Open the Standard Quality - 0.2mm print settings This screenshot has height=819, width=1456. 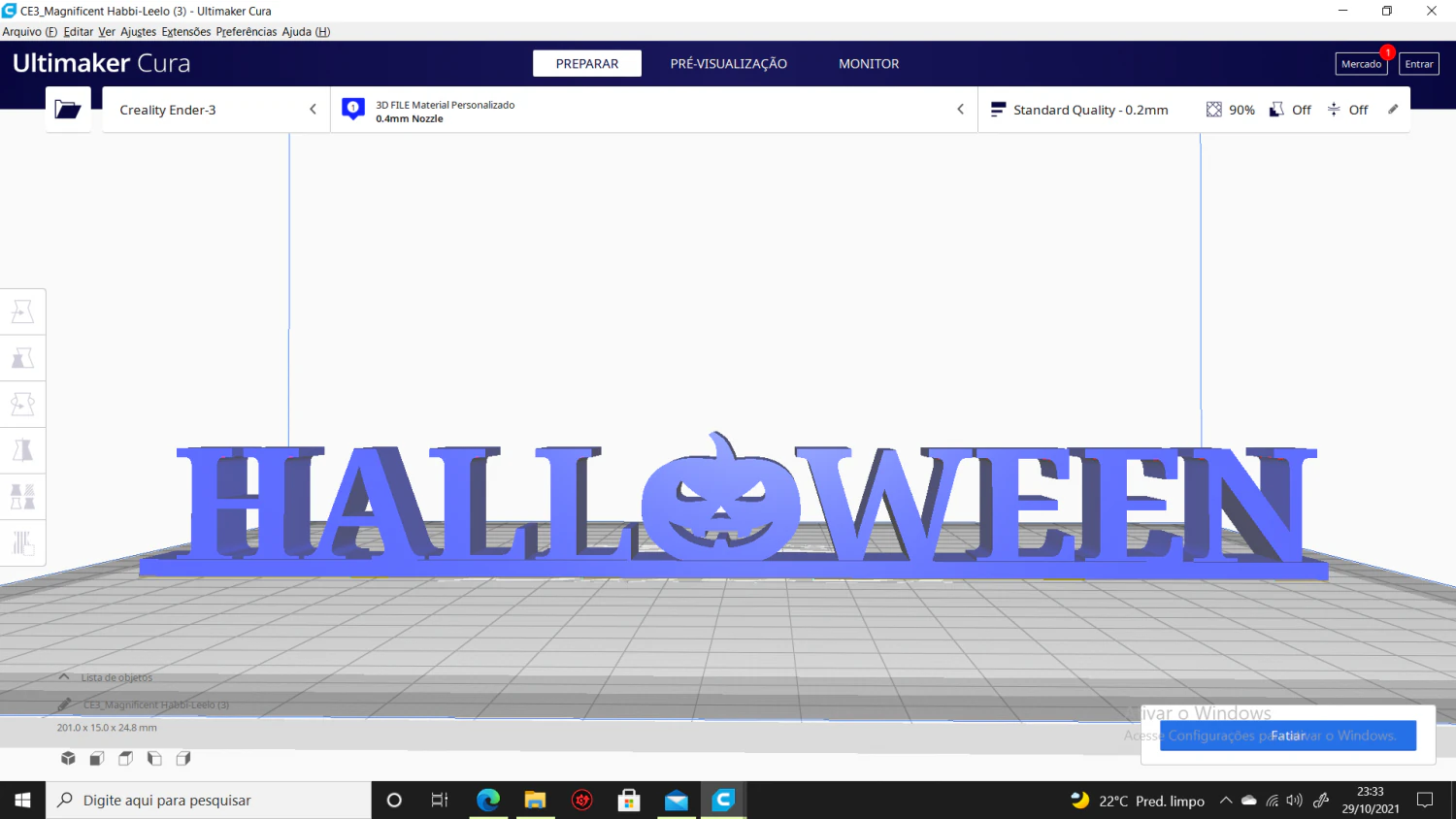[x=1194, y=110]
